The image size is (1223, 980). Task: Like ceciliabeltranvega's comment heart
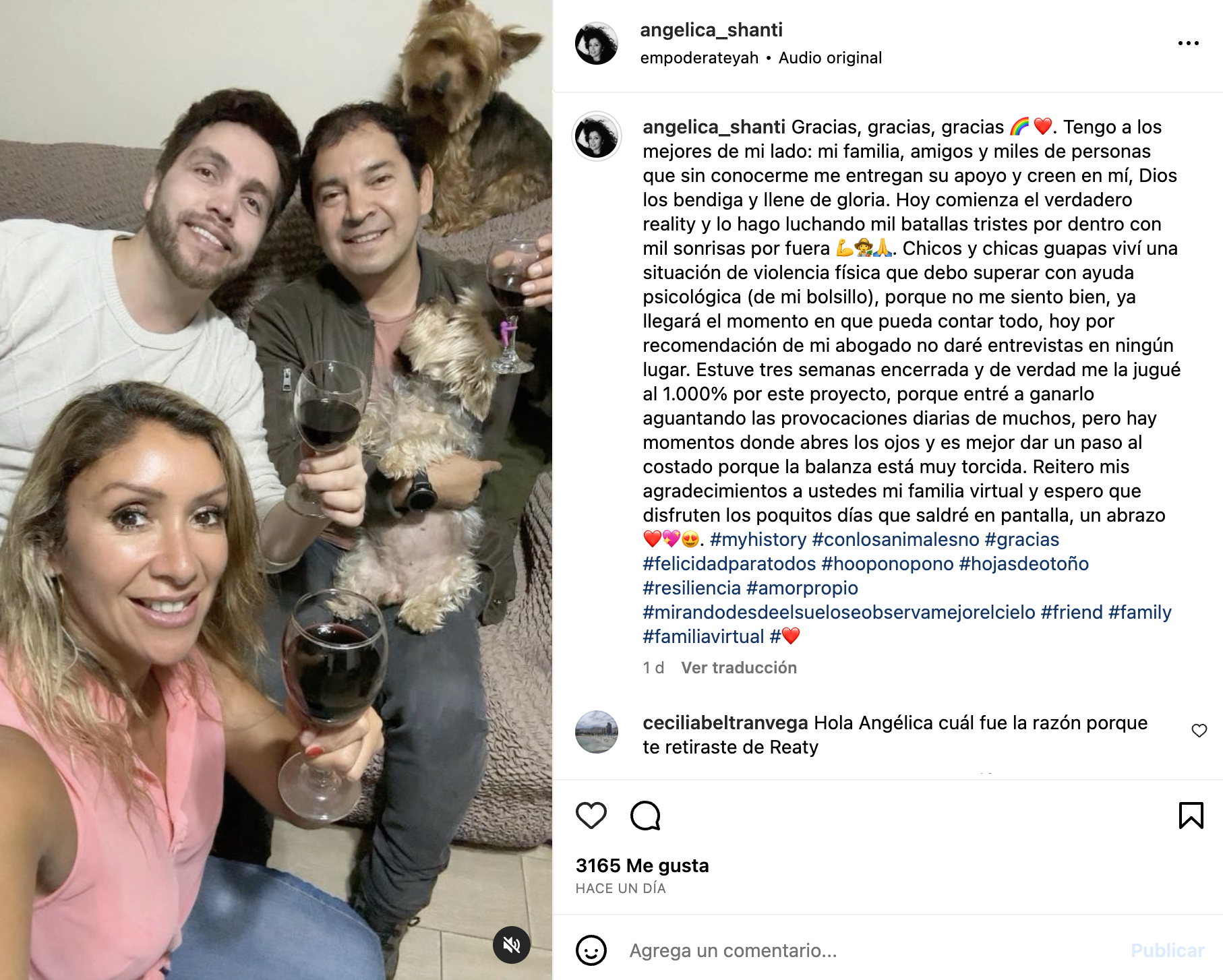click(x=1199, y=731)
